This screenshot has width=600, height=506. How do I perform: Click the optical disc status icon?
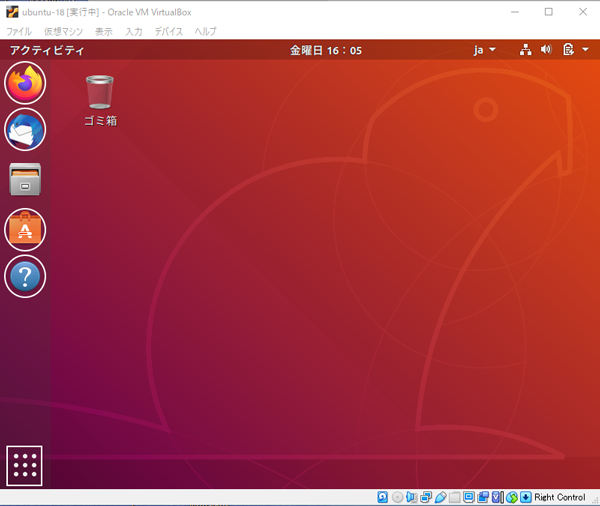pyautogui.click(x=398, y=497)
